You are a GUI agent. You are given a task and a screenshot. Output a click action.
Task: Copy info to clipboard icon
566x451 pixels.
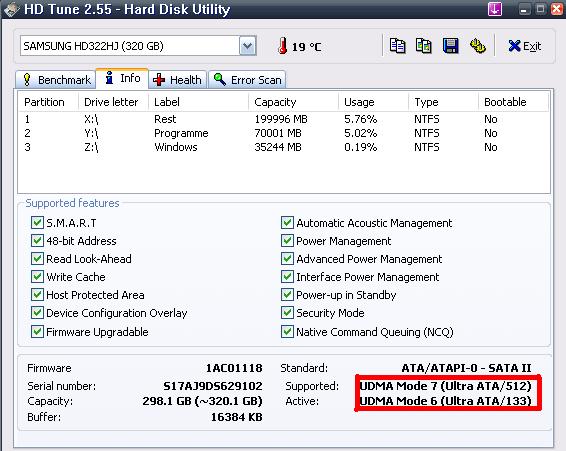click(x=397, y=46)
